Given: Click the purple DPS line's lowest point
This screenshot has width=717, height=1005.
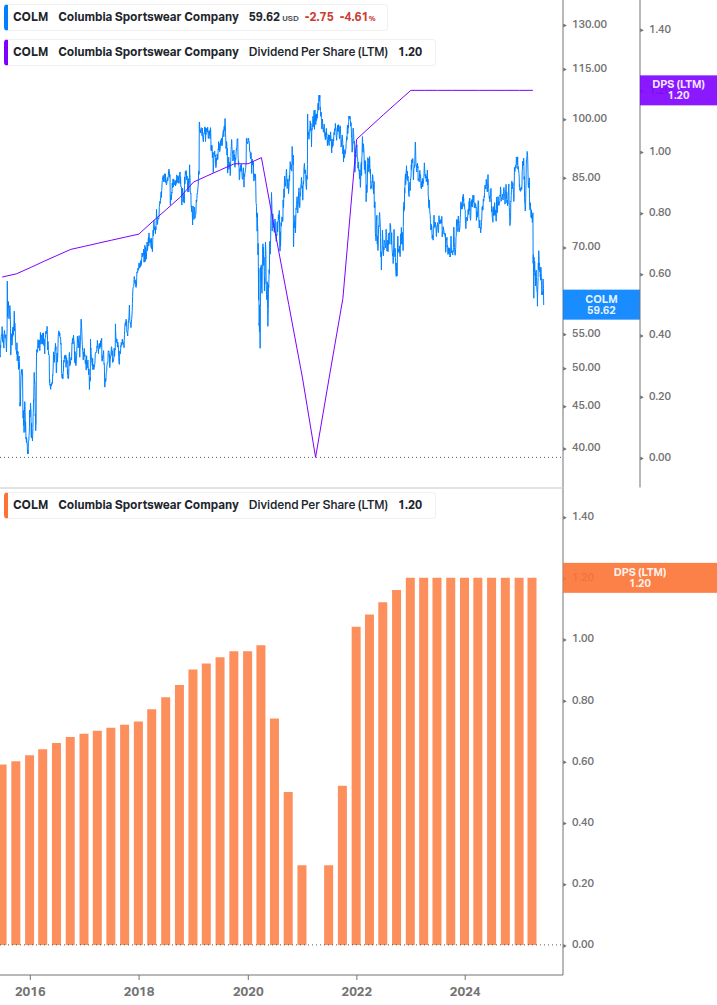Looking at the screenshot, I should (x=315, y=456).
